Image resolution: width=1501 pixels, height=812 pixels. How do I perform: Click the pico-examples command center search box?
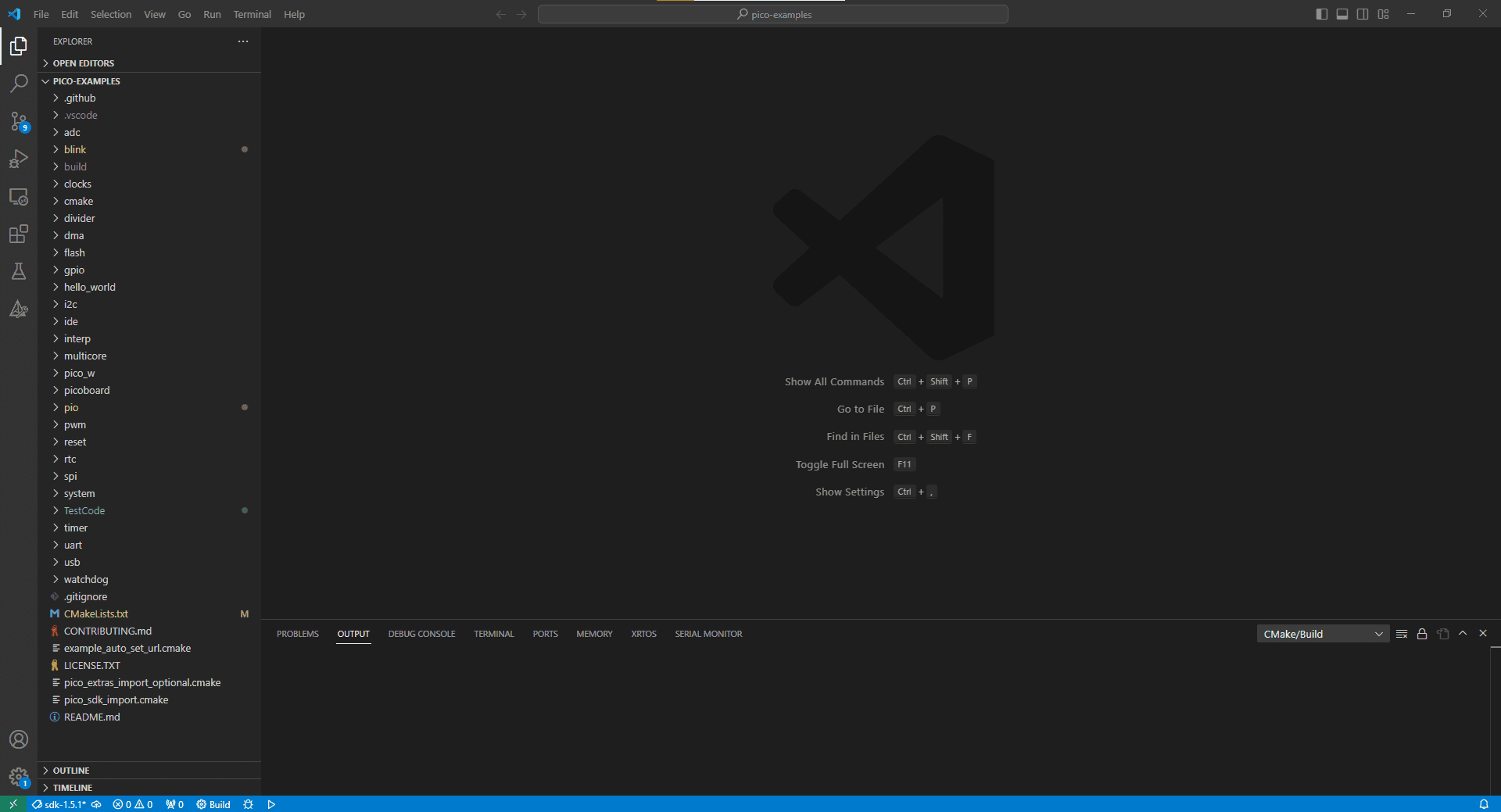[x=773, y=14]
